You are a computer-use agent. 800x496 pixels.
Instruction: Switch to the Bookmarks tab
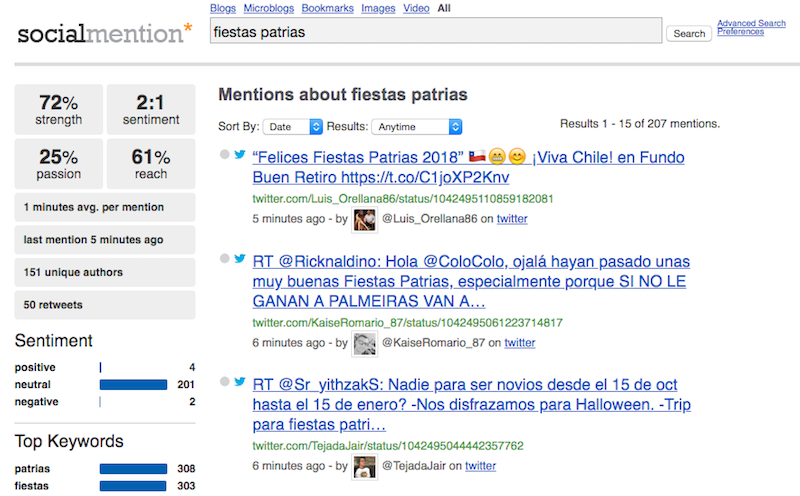328,8
